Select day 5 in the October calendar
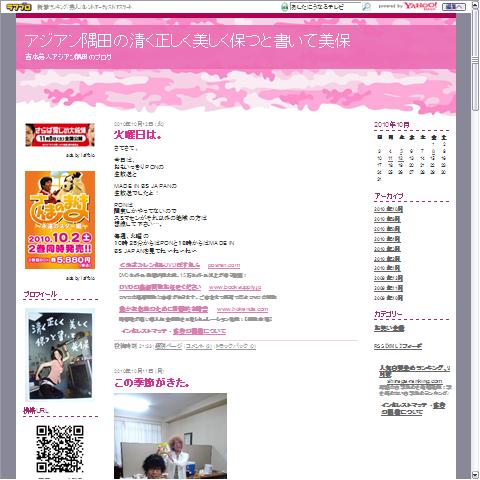Screen dimensions: 480x480 (x=401, y=152)
